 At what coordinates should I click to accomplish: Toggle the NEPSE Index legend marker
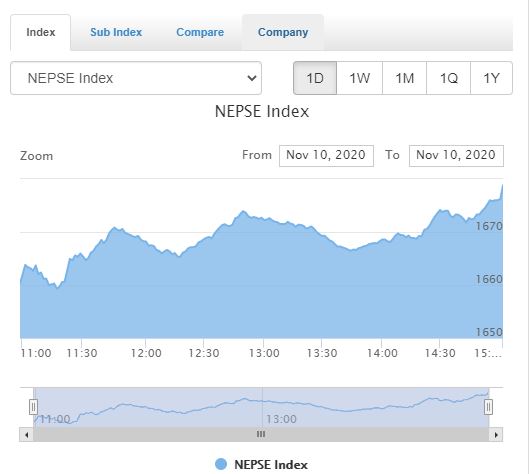point(221,464)
